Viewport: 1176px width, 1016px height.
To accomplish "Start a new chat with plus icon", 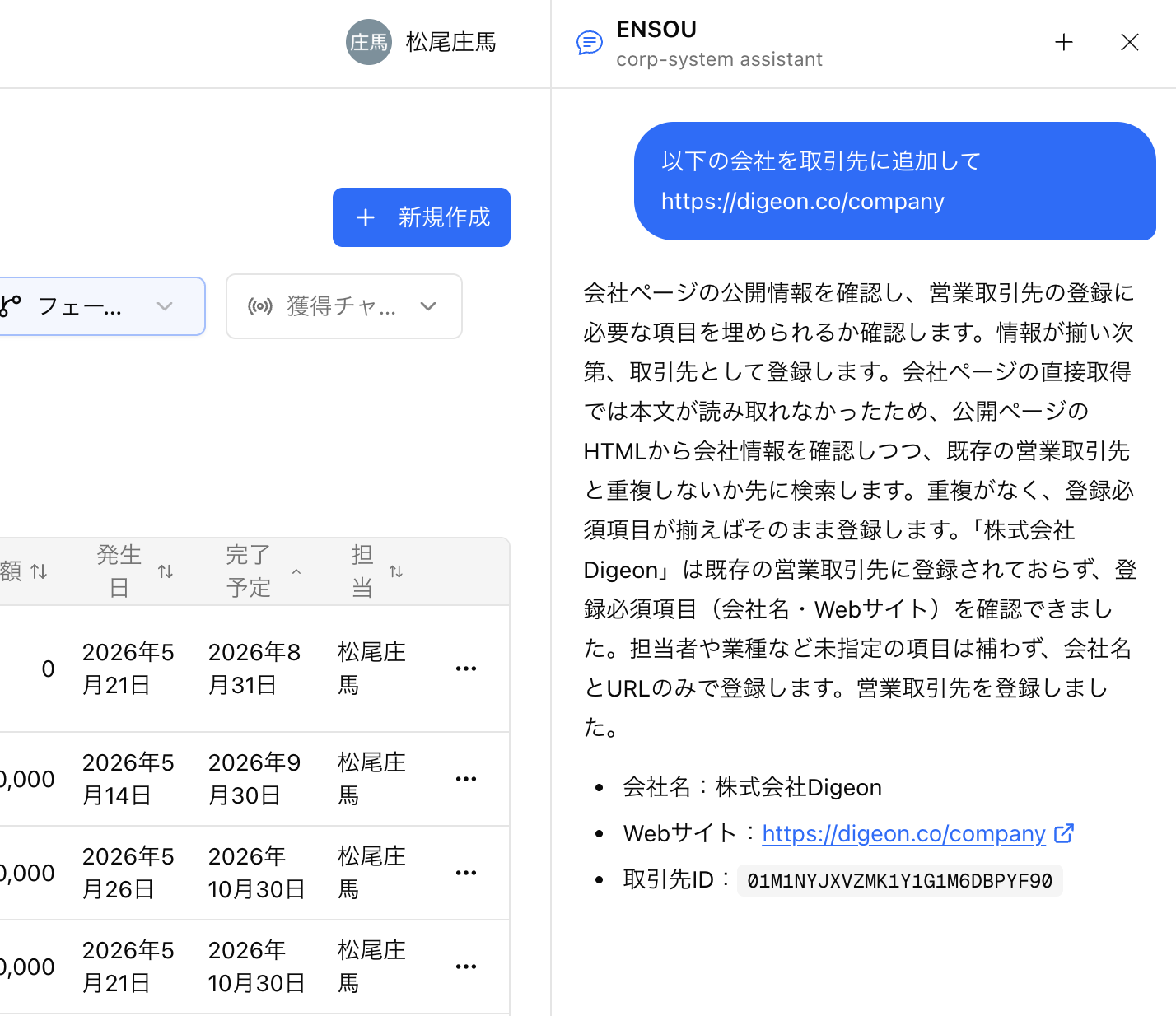I will point(1064,42).
